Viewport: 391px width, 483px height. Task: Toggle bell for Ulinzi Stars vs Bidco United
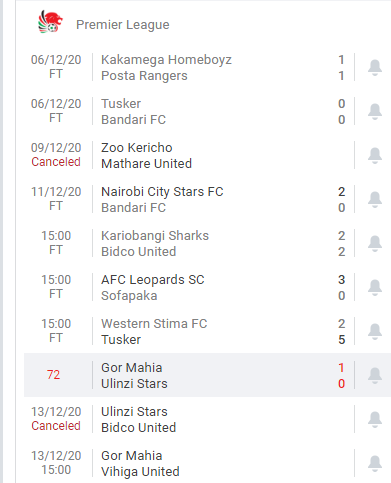[375, 419]
